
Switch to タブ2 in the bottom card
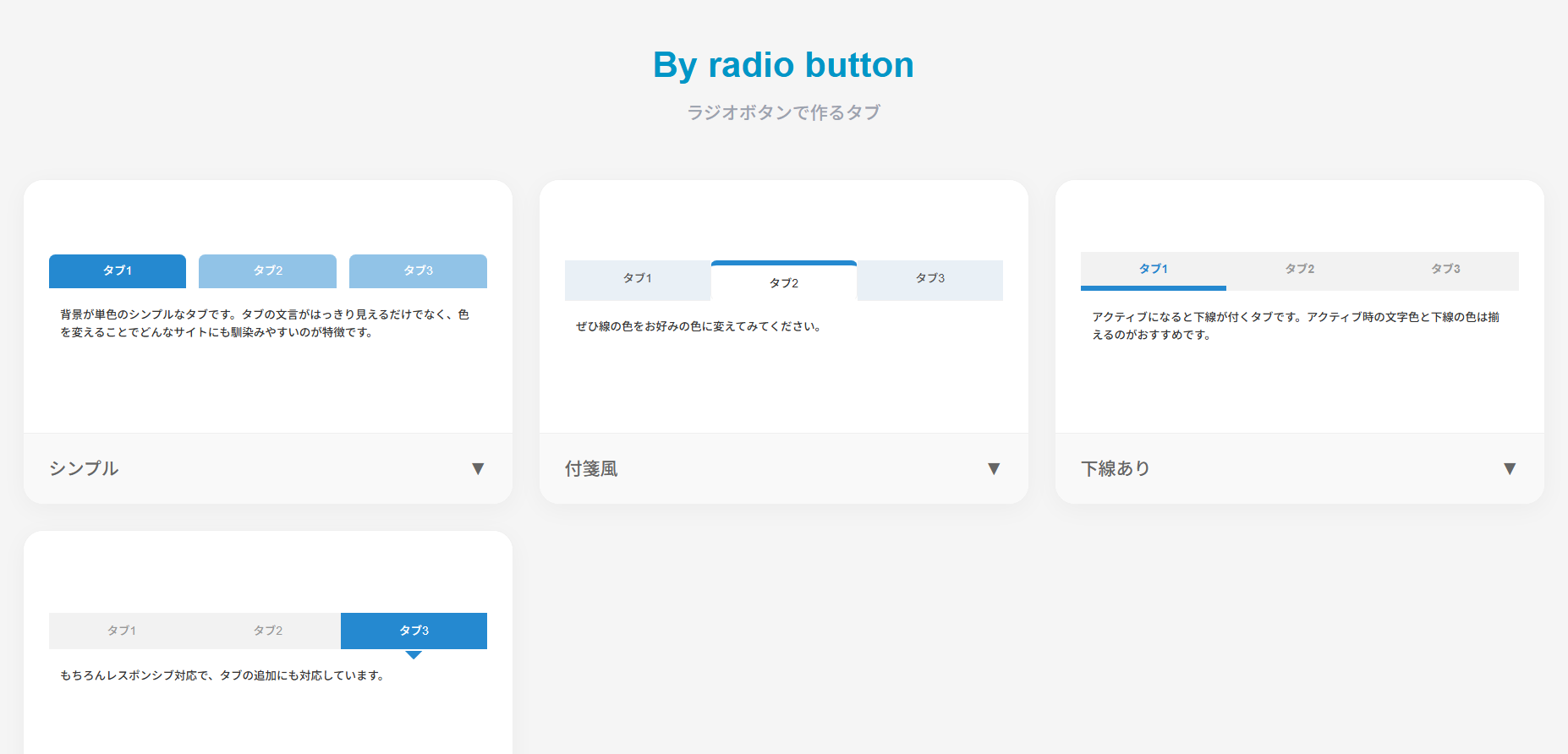coord(266,630)
